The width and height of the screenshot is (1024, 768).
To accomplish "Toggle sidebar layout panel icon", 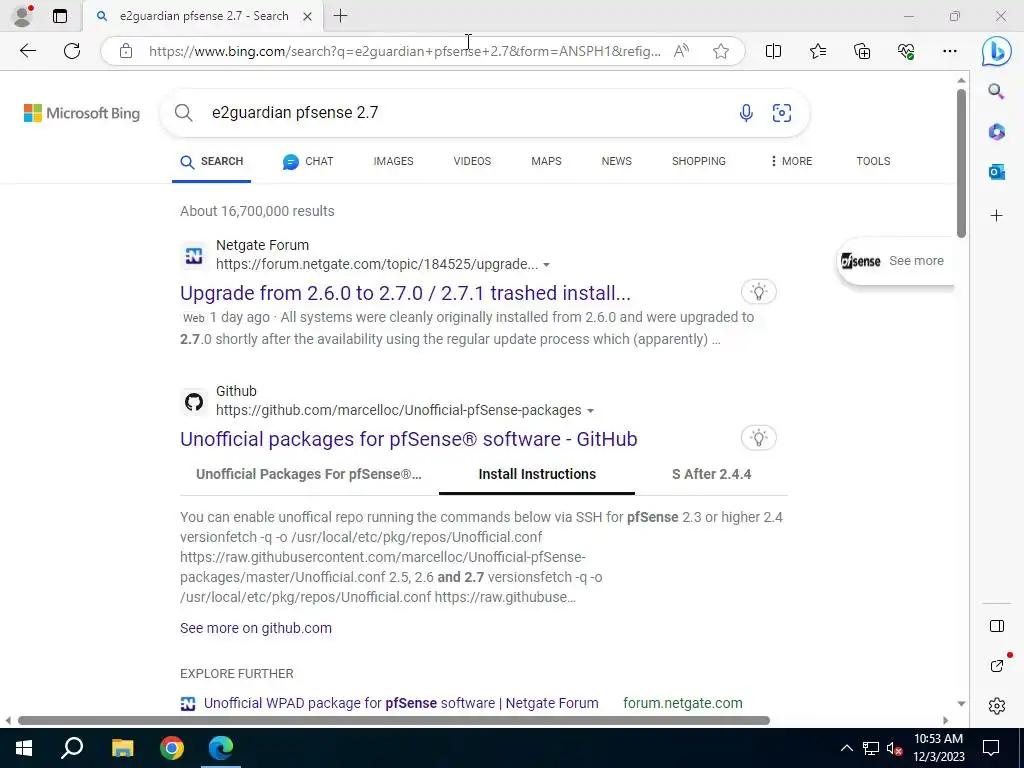I will click(x=997, y=626).
